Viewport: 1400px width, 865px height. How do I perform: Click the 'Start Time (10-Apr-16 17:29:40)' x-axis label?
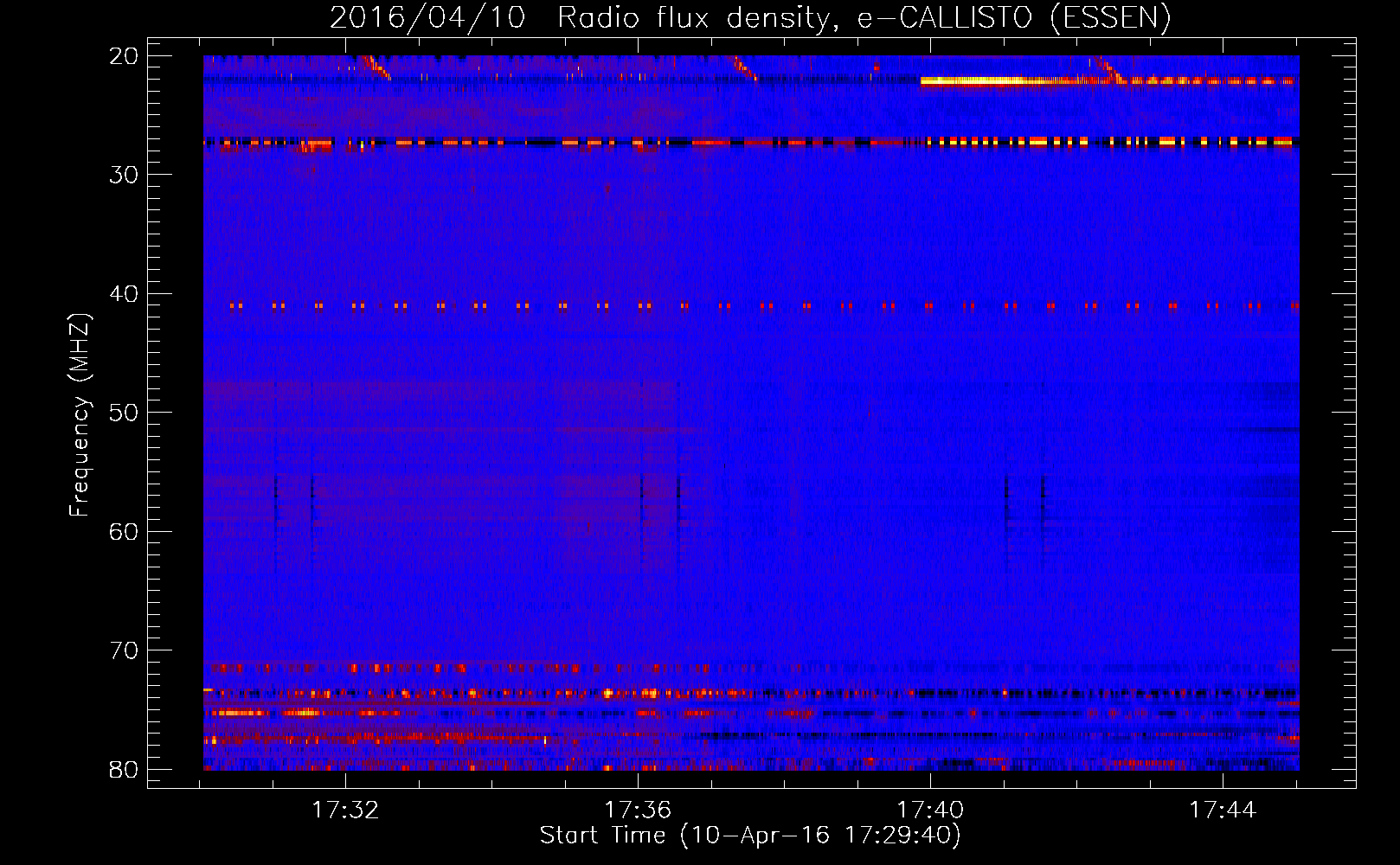tap(750, 836)
